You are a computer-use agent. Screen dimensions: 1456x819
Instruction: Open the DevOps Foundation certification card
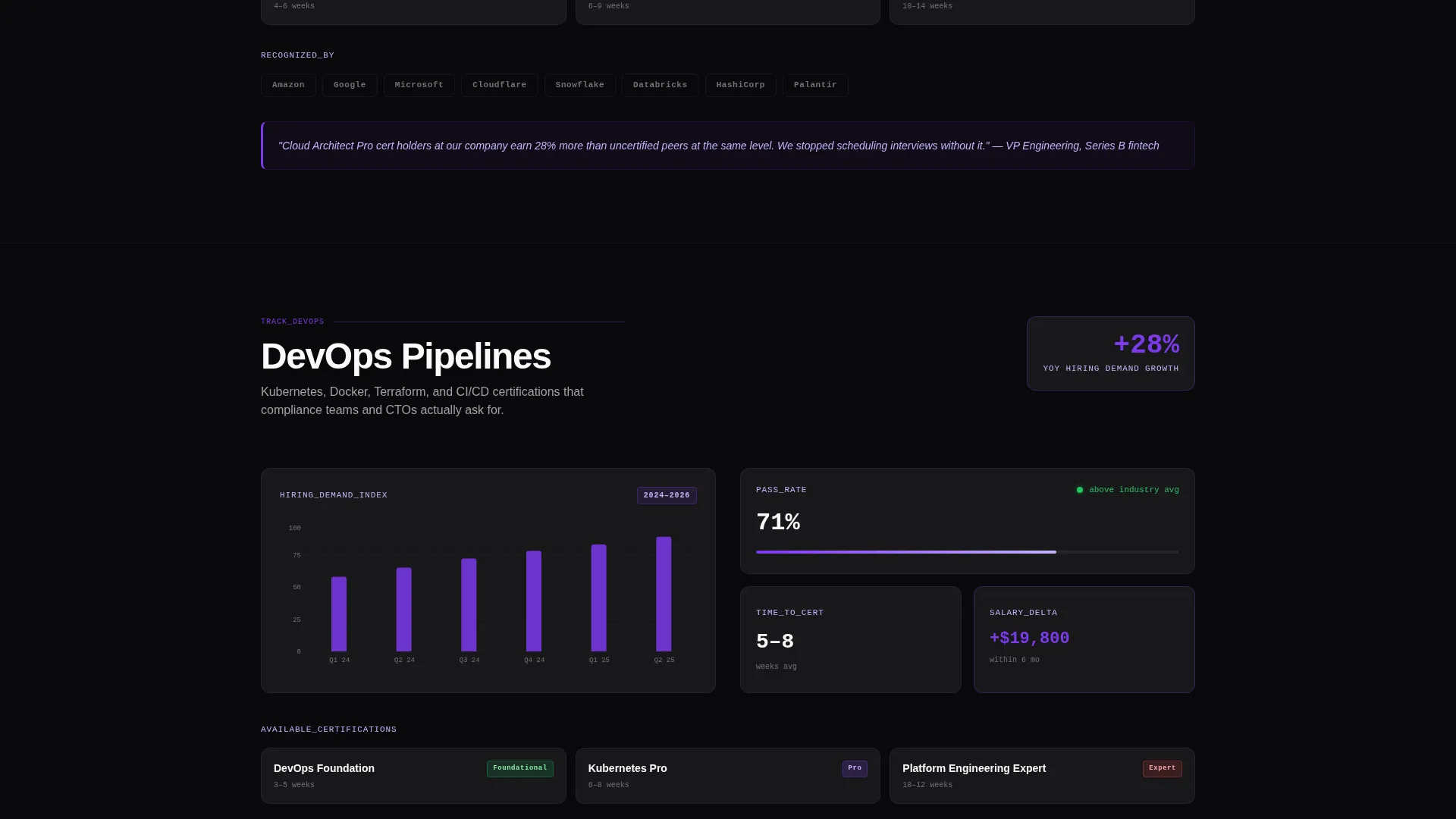click(413, 776)
